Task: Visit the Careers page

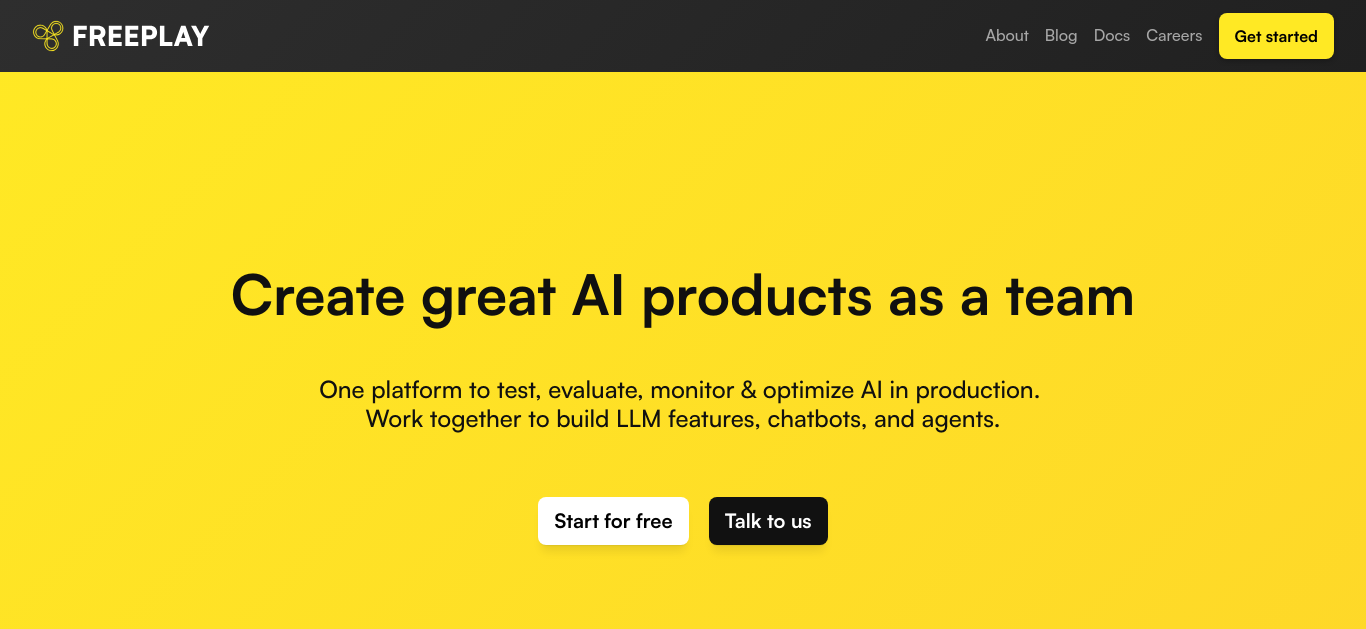Action: click(x=1174, y=36)
